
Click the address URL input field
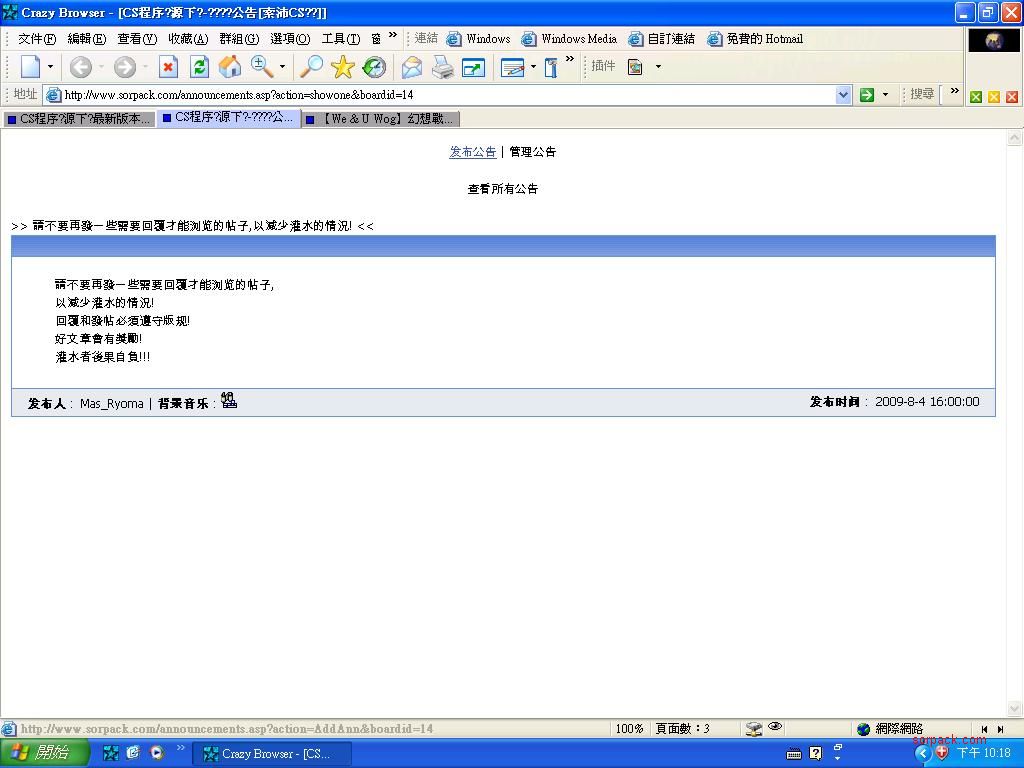click(440, 95)
